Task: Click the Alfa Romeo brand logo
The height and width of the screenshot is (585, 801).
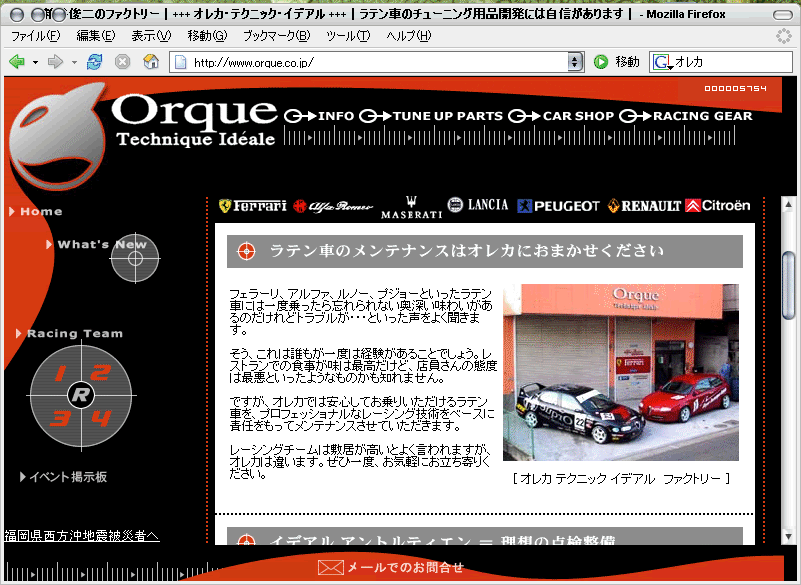Action: click(x=333, y=206)
